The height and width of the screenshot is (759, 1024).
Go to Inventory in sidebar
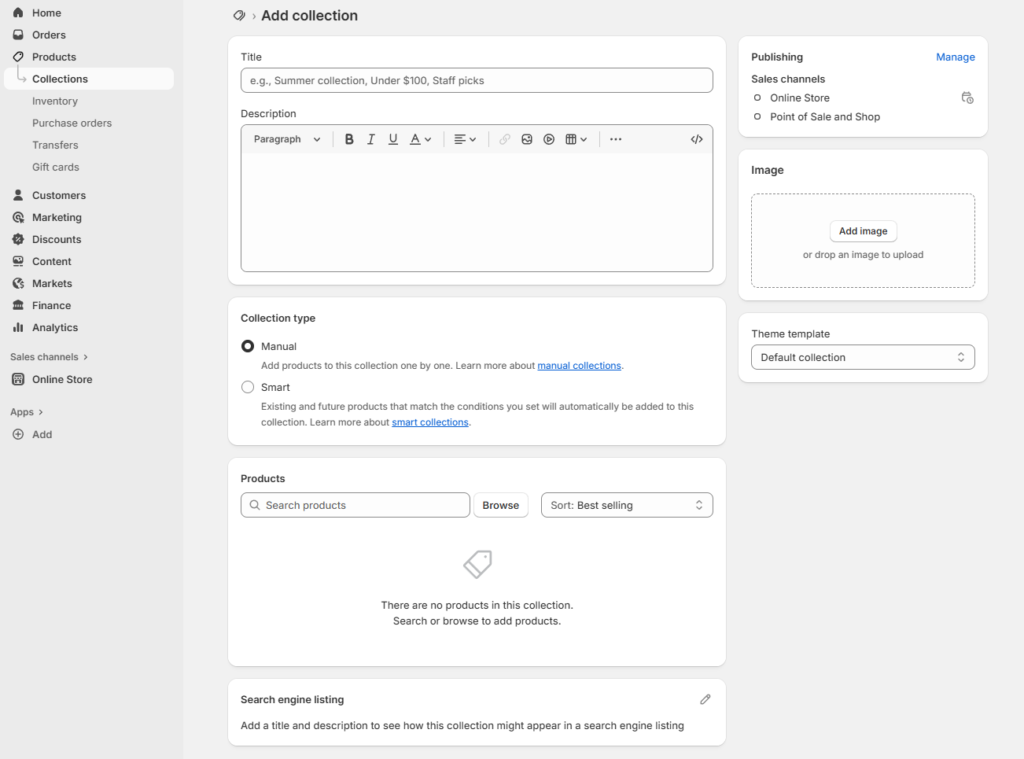coord(55,101)
